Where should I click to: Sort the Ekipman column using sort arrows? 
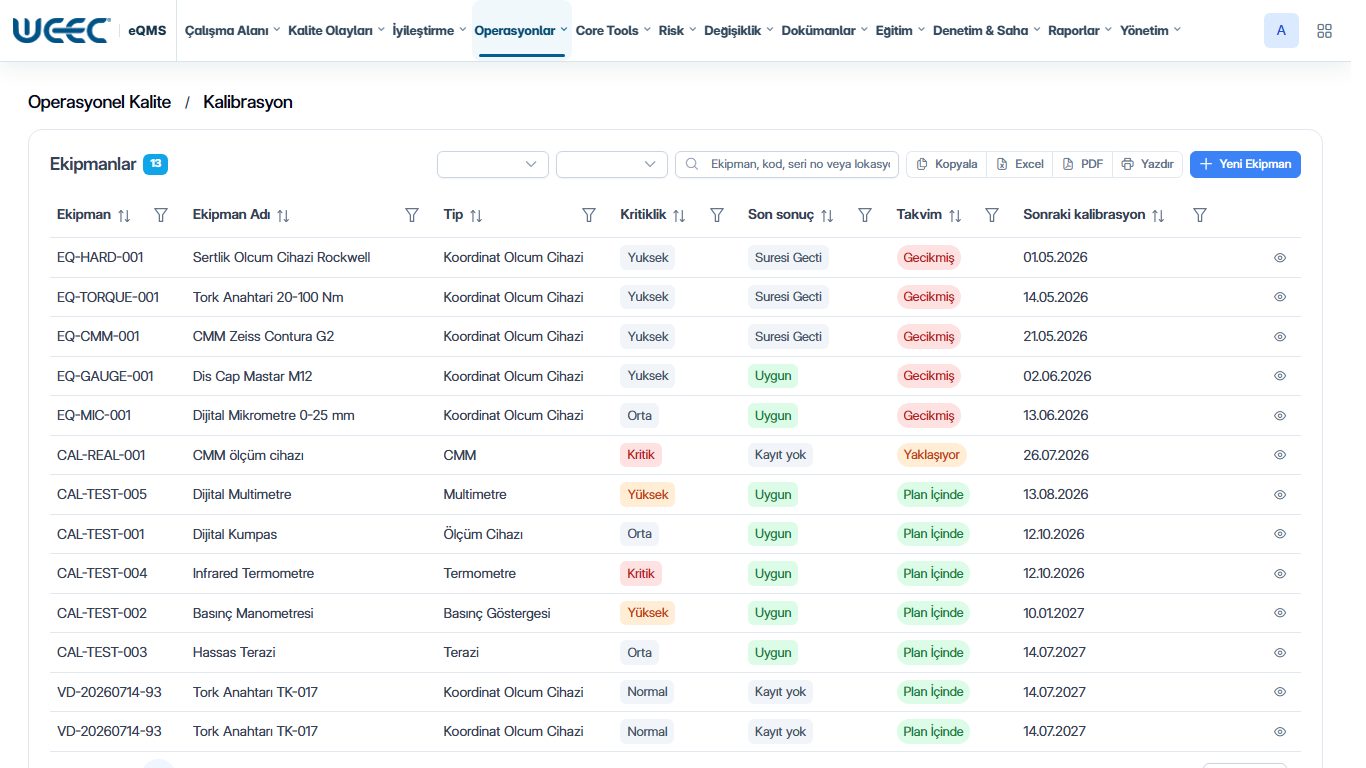click(x=124, y=215)
